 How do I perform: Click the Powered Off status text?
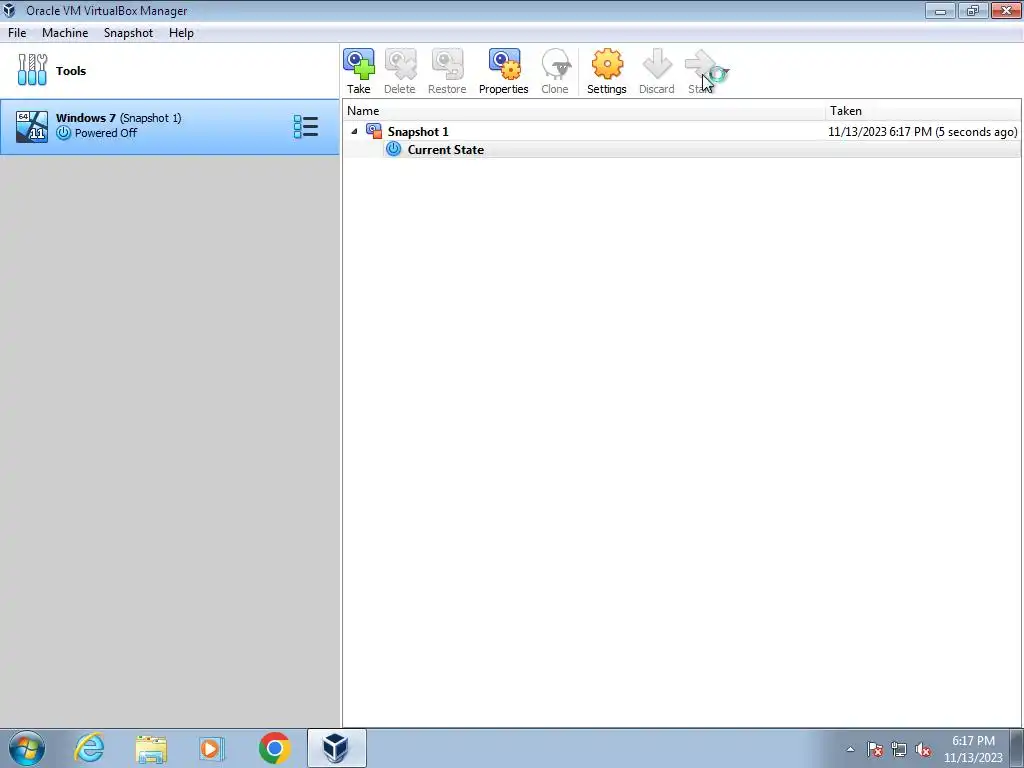[106, 133]
